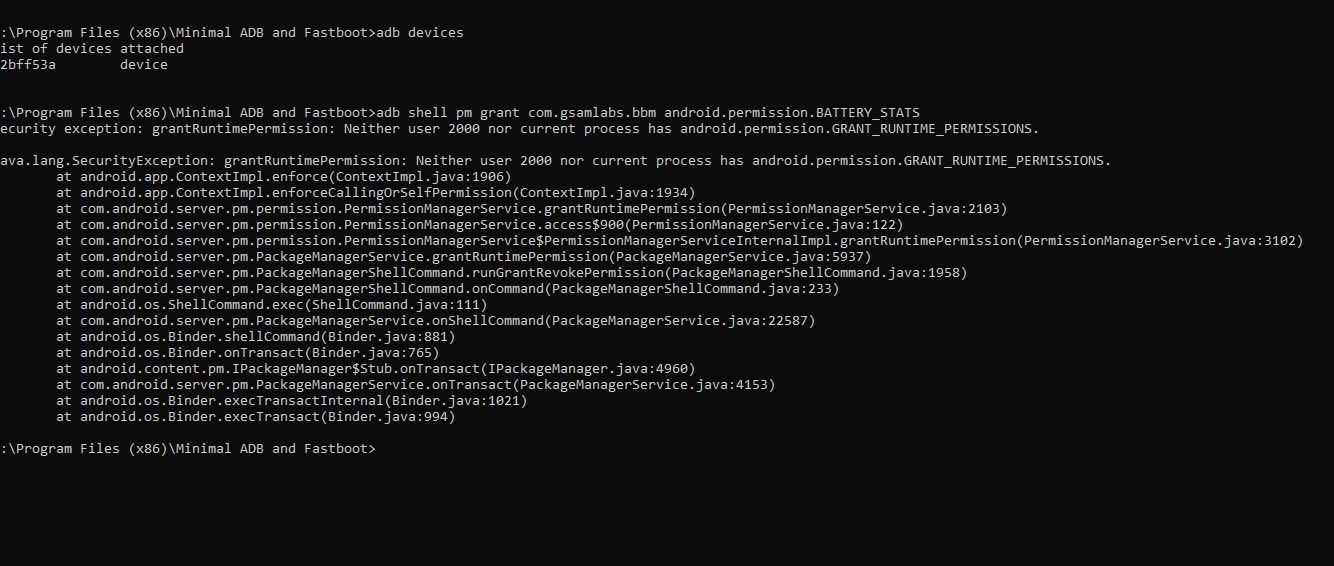The height and width of the screenshot is (566, 1334).
Task: Click the access$900 stack trace line
Action: coord(480,225)
